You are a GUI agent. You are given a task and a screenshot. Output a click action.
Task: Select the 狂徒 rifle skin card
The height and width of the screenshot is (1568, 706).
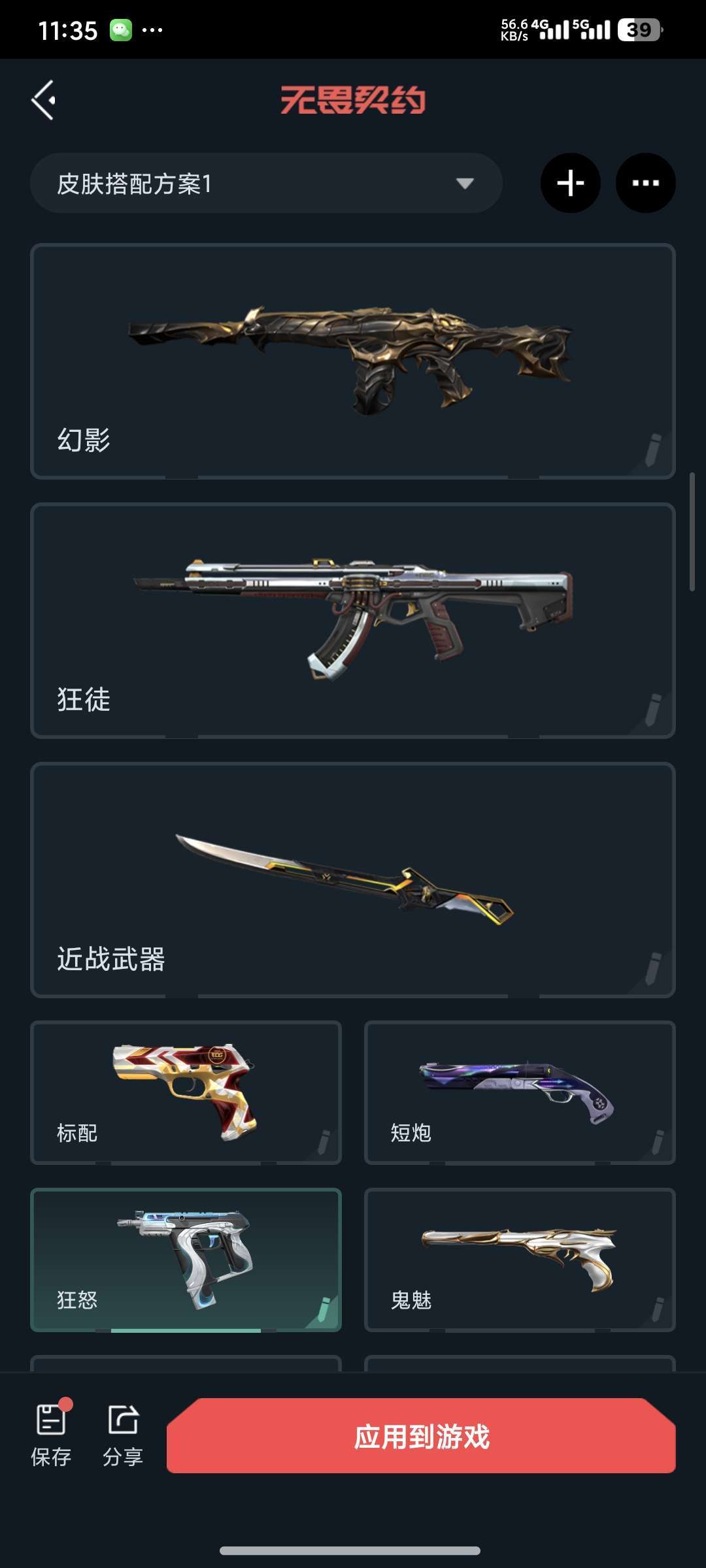pos(353,621)
